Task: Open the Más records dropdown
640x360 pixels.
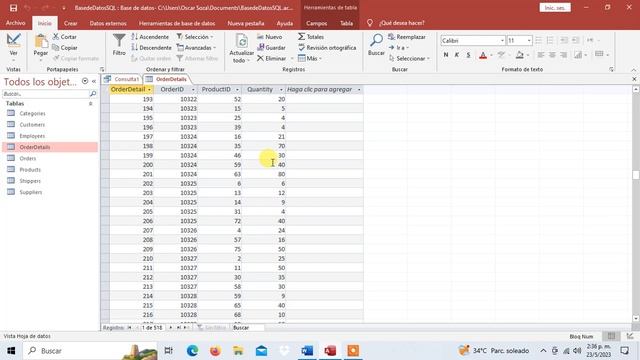Action: tap(310, 59)
